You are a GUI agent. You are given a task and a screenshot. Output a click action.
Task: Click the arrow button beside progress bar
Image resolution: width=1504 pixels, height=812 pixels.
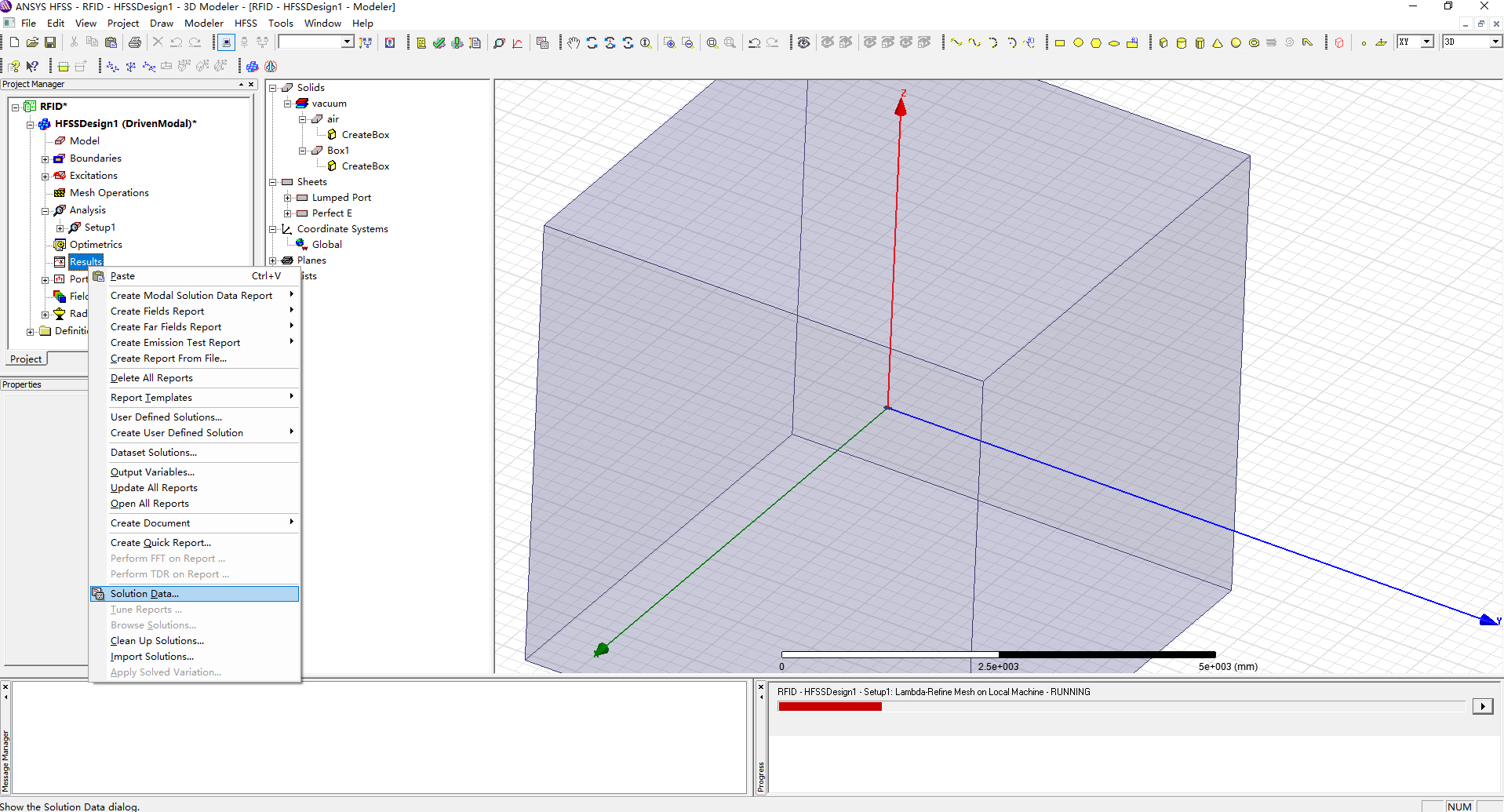tap(1482, 706)
